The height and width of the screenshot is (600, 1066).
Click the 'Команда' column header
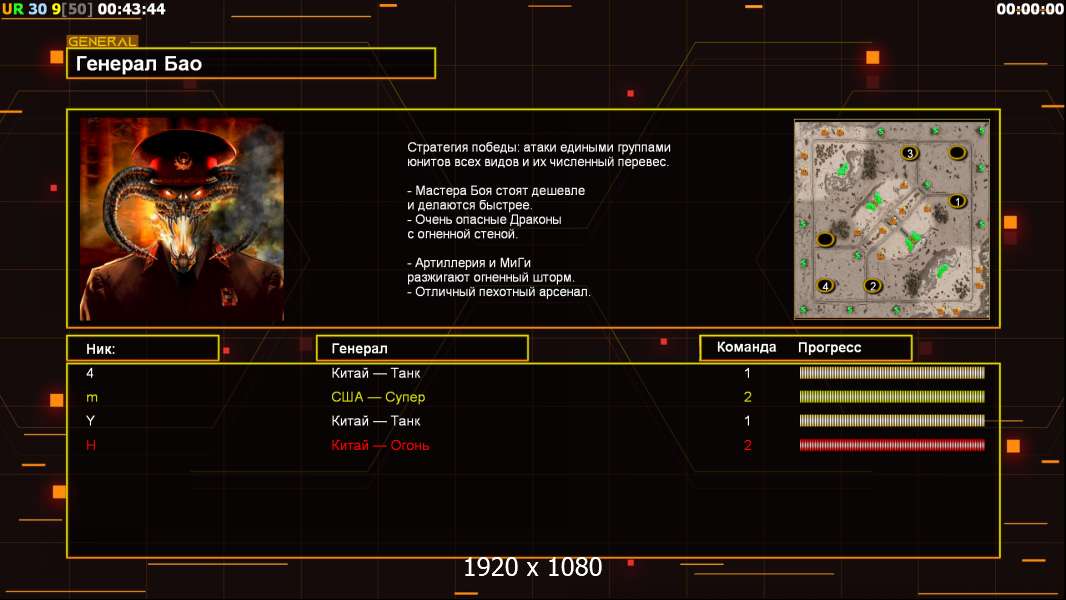click(746, 347)
